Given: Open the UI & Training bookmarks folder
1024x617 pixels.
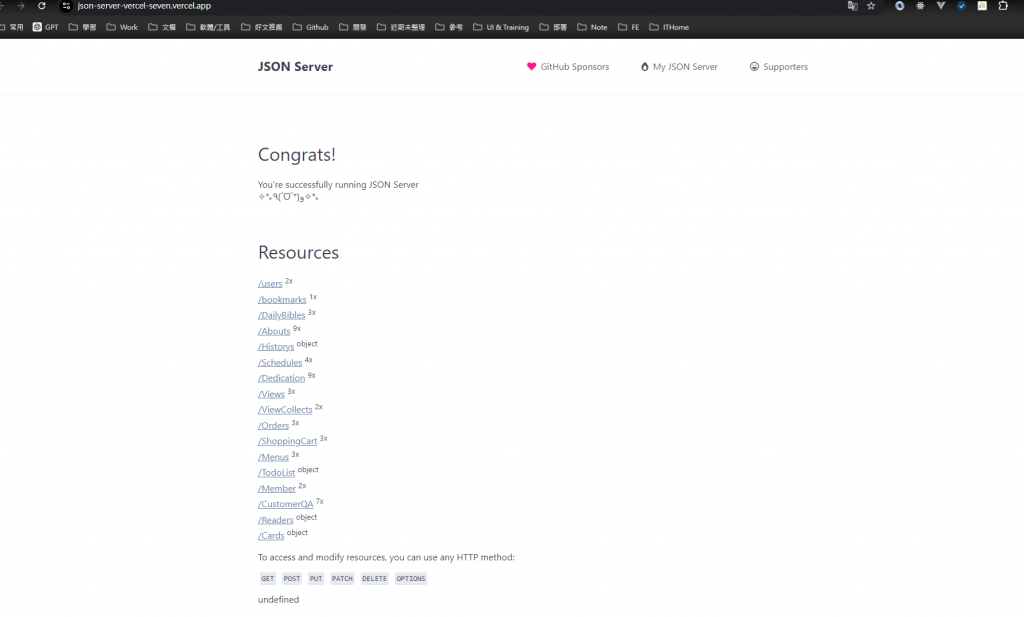Looking at the screenshot, I should (x=501, y=27).
